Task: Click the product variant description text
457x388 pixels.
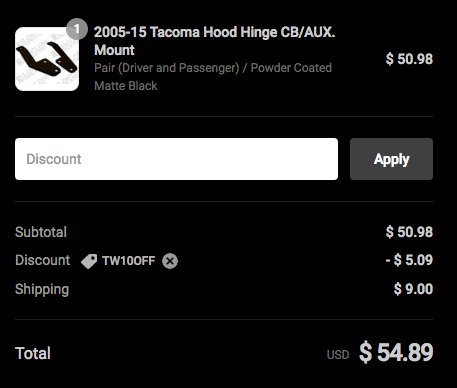Action: [213, 77]
